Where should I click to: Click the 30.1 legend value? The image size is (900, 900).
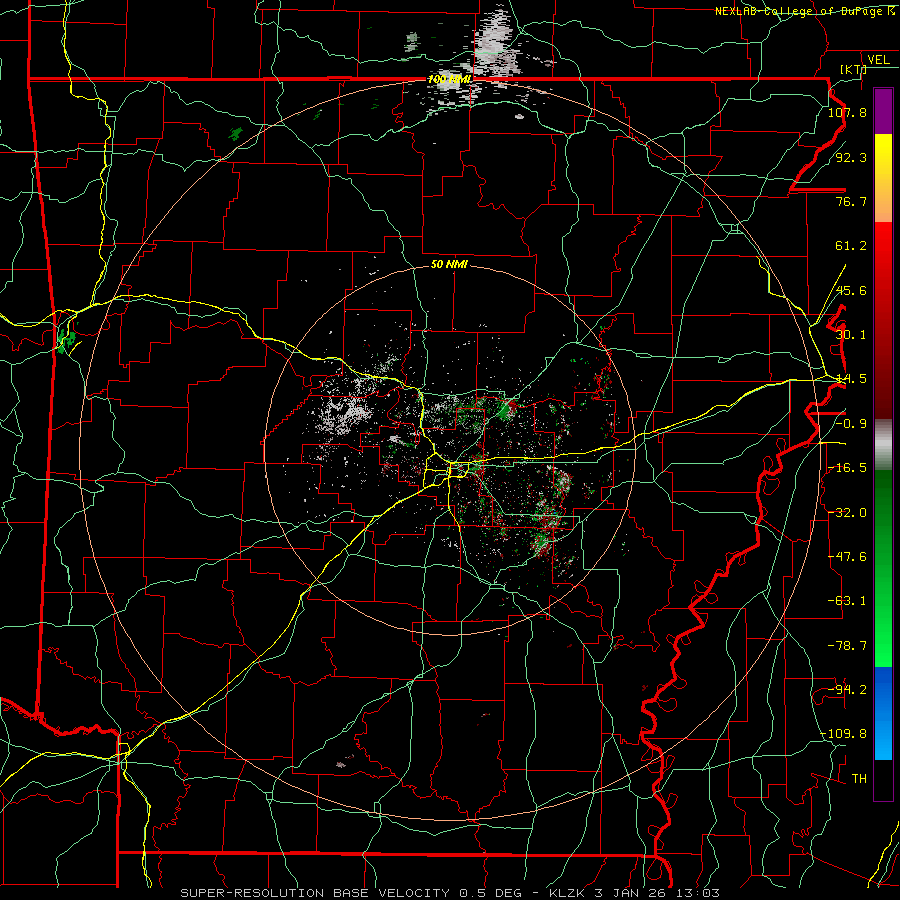tap(851, 335)
